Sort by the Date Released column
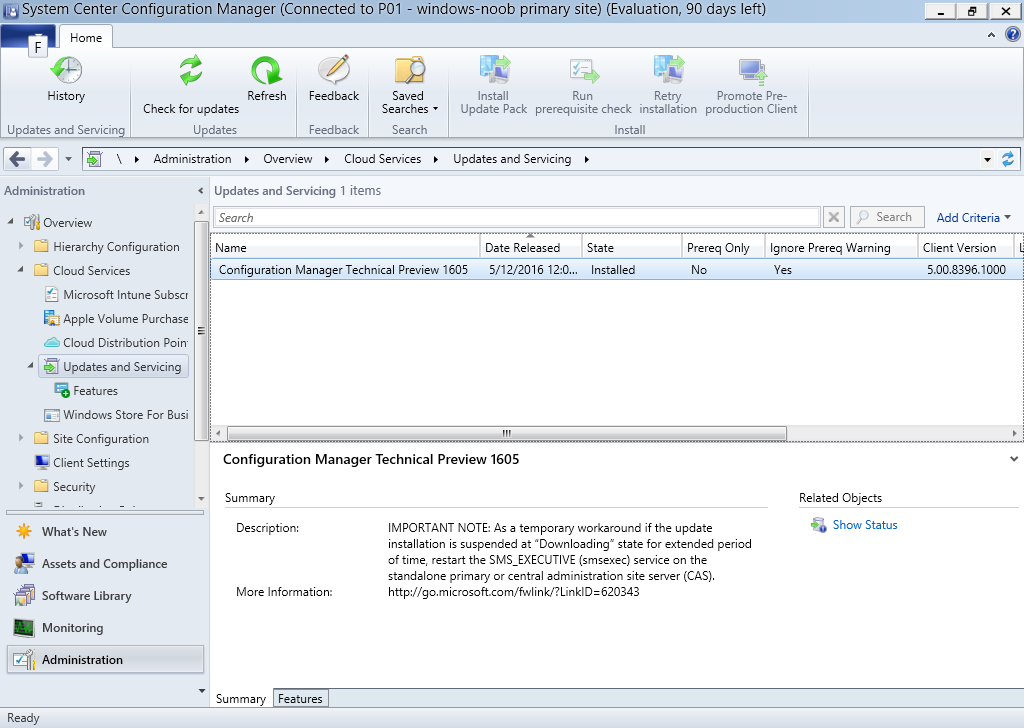The width and height of the screenshot is (1024, 728). [x=531, y=247]
